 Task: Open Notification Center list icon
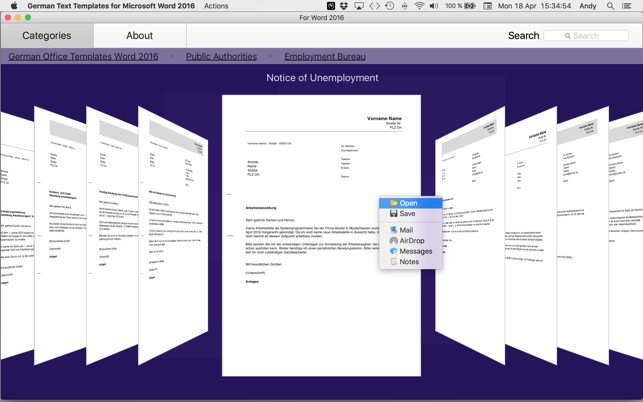(x=627, y=6)
